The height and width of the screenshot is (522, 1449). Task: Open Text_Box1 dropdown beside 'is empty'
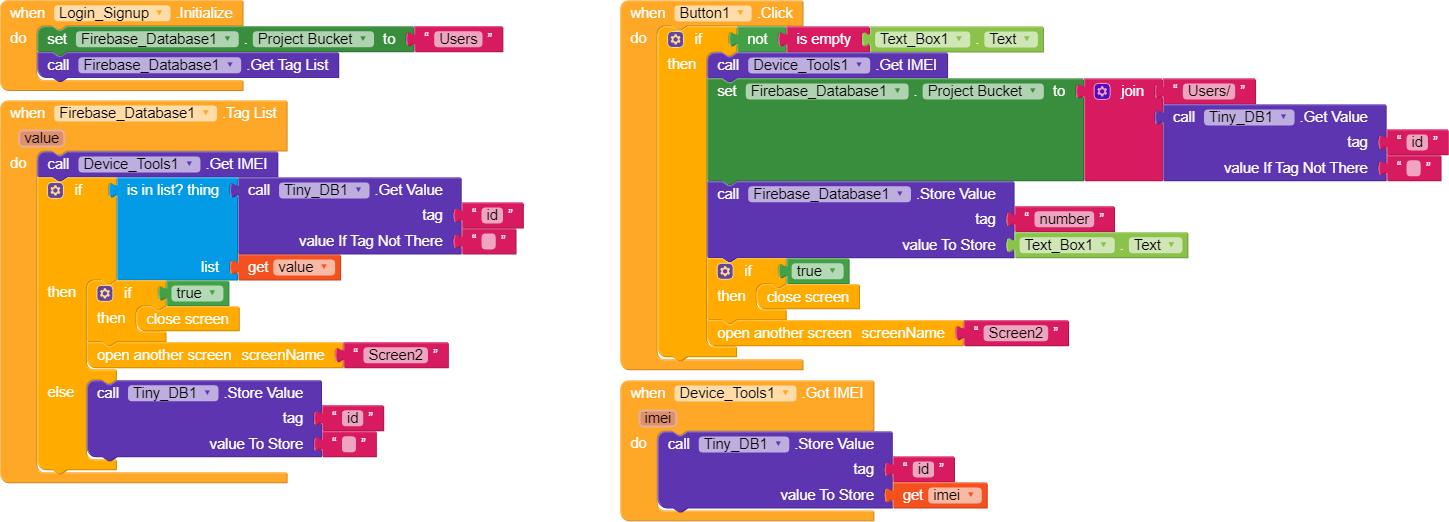point(923,39)
